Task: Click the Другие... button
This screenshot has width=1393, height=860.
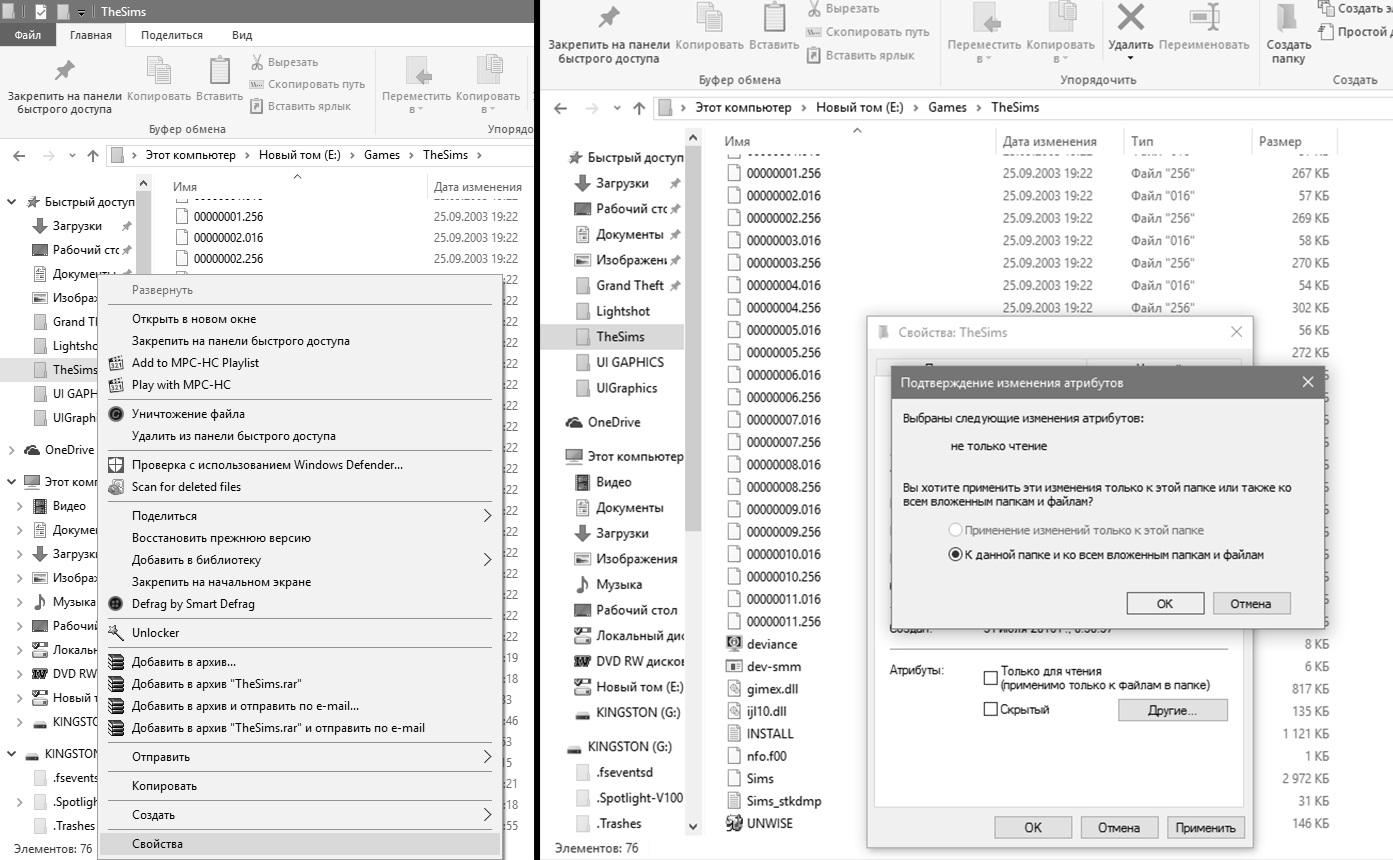Action: (x=1173, y=711)
